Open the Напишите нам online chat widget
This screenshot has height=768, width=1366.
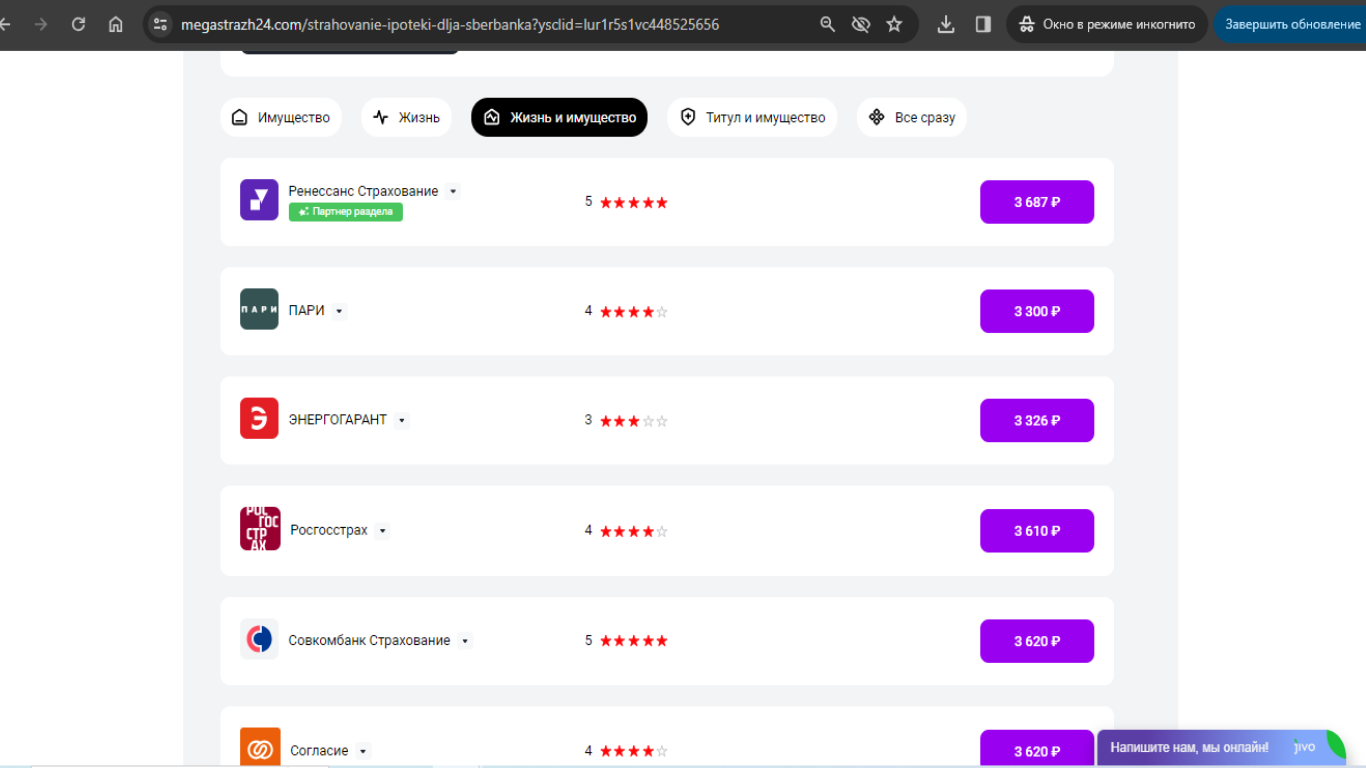1221,748
